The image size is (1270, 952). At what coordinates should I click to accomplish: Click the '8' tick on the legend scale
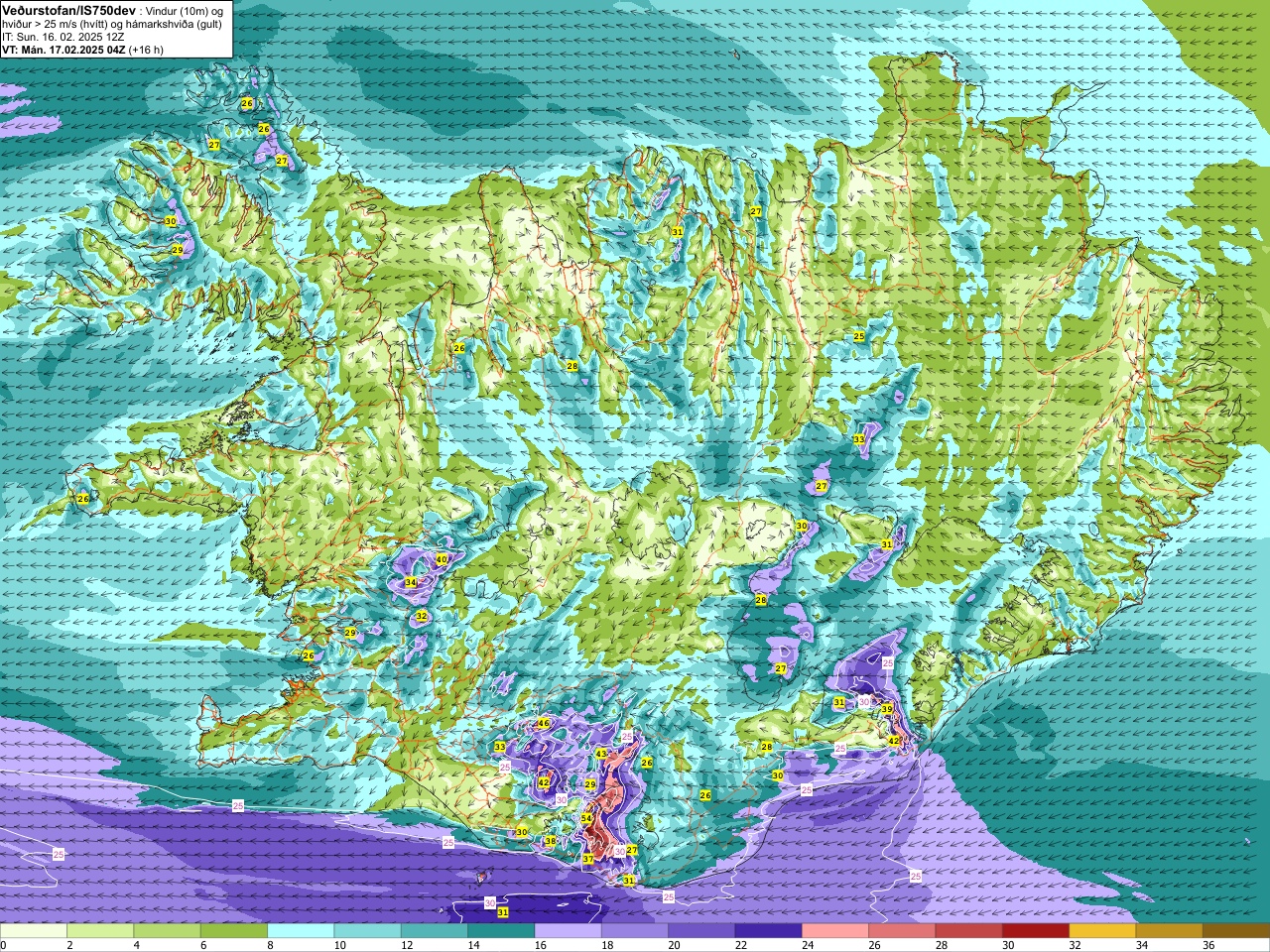pos(272,945)
